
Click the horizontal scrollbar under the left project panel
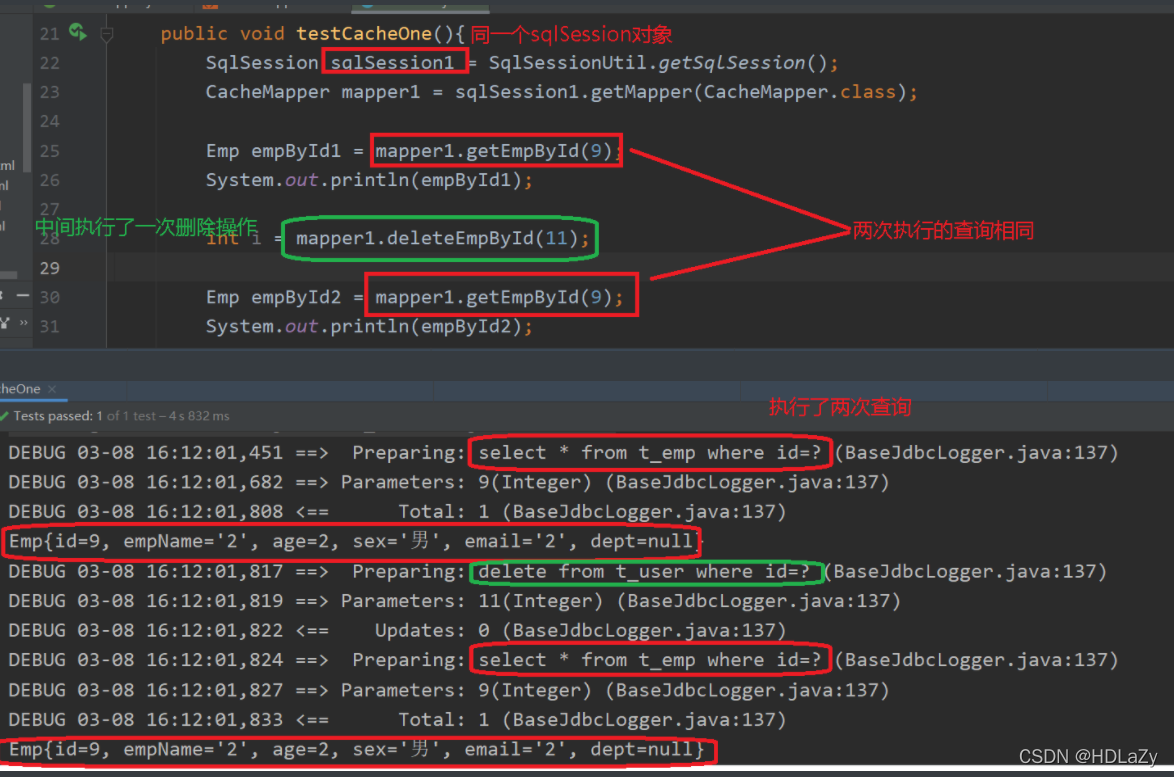(9, 275)
